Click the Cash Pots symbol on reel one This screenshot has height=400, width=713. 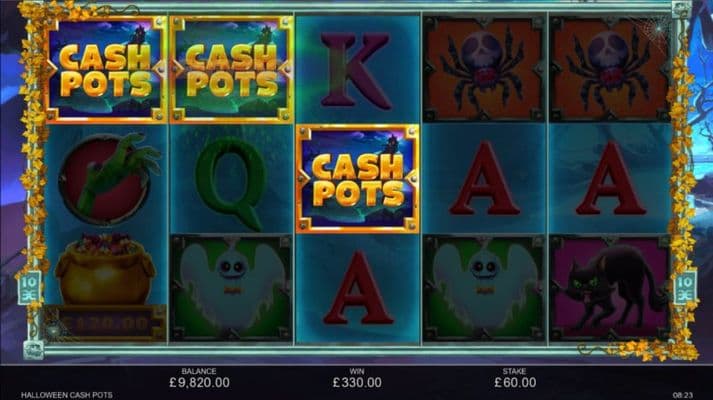click(105, 70)
